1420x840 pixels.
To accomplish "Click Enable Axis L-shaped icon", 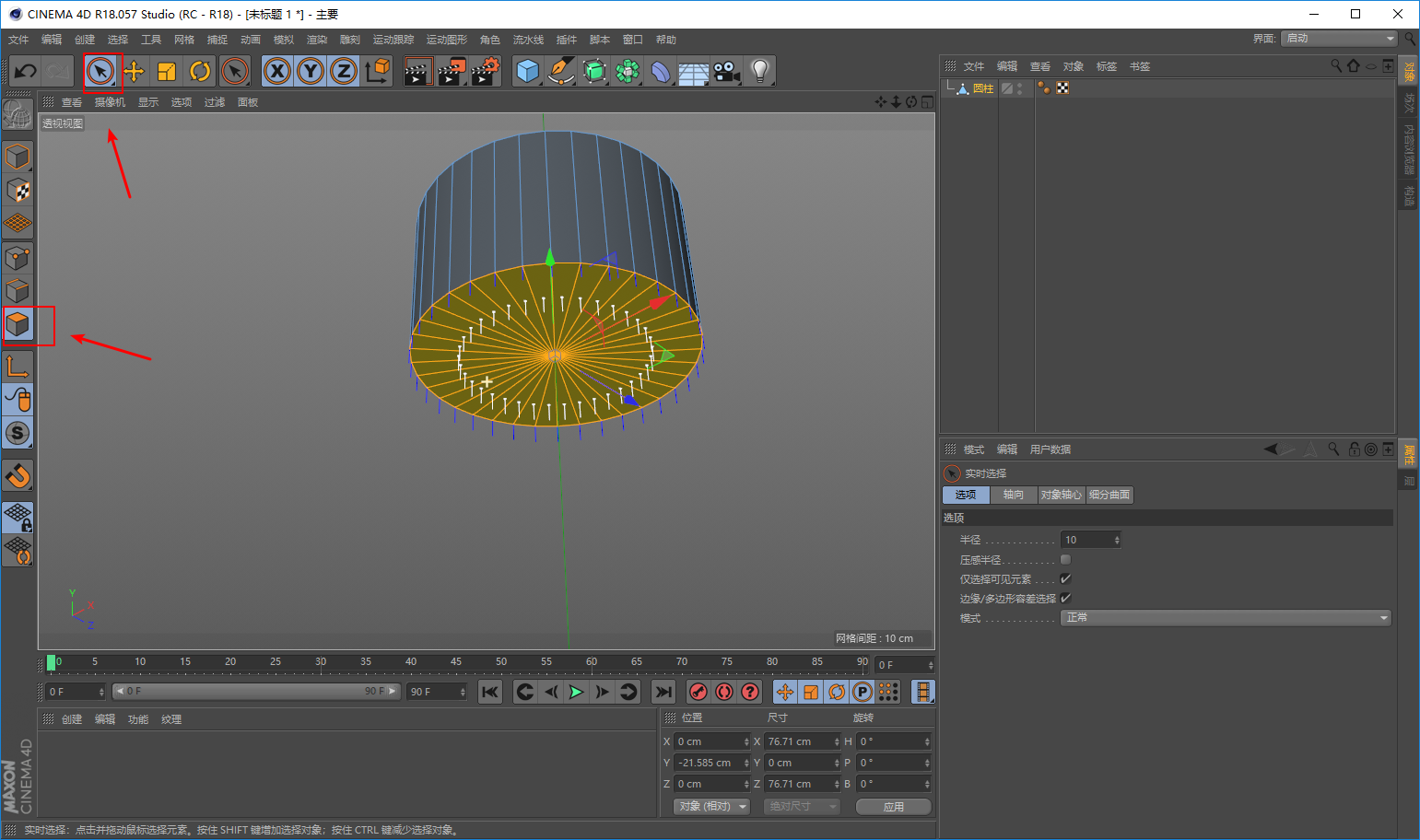I will click(x=18, y=367).
